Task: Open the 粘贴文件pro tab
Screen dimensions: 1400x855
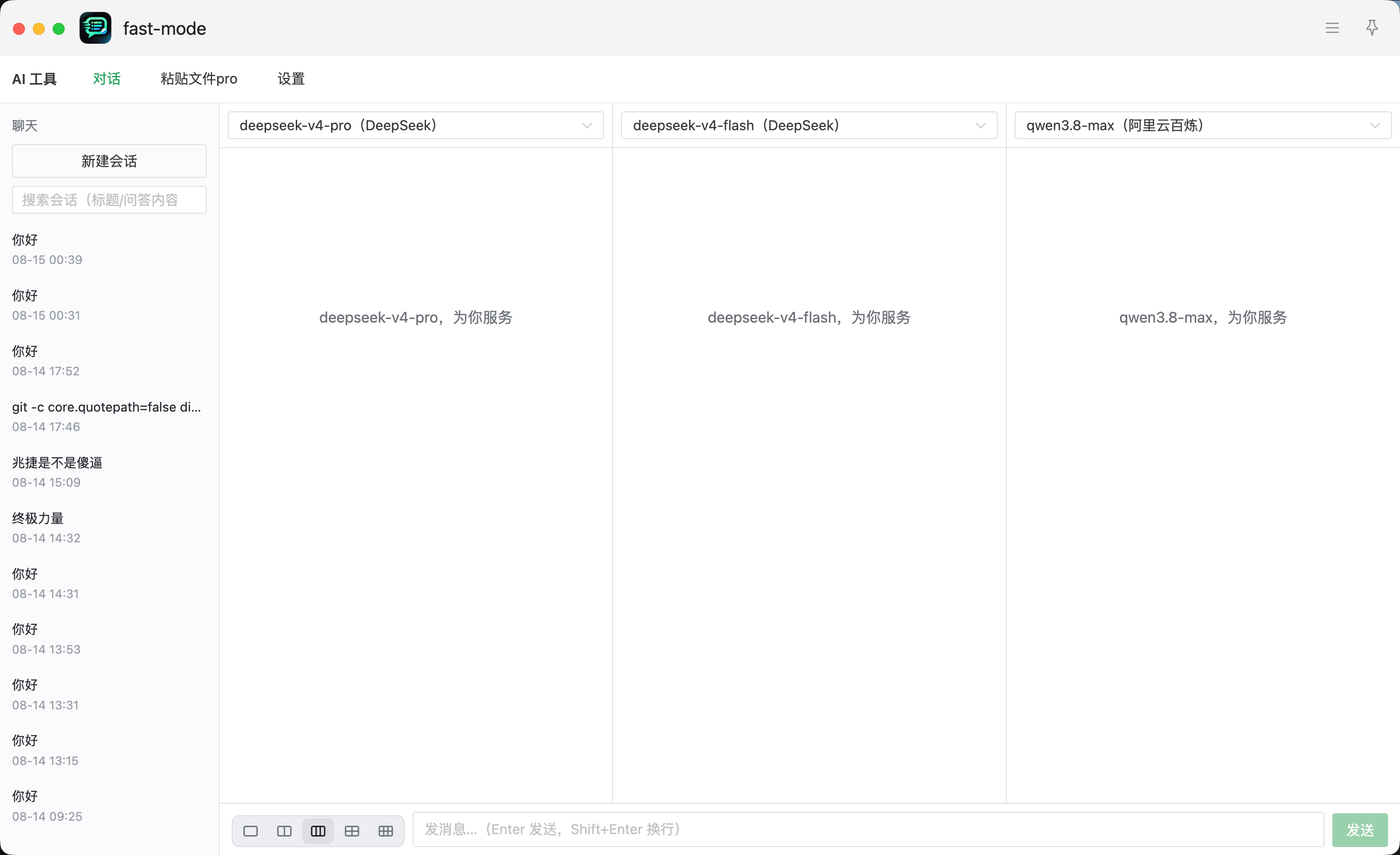Action: click(199, 79)
